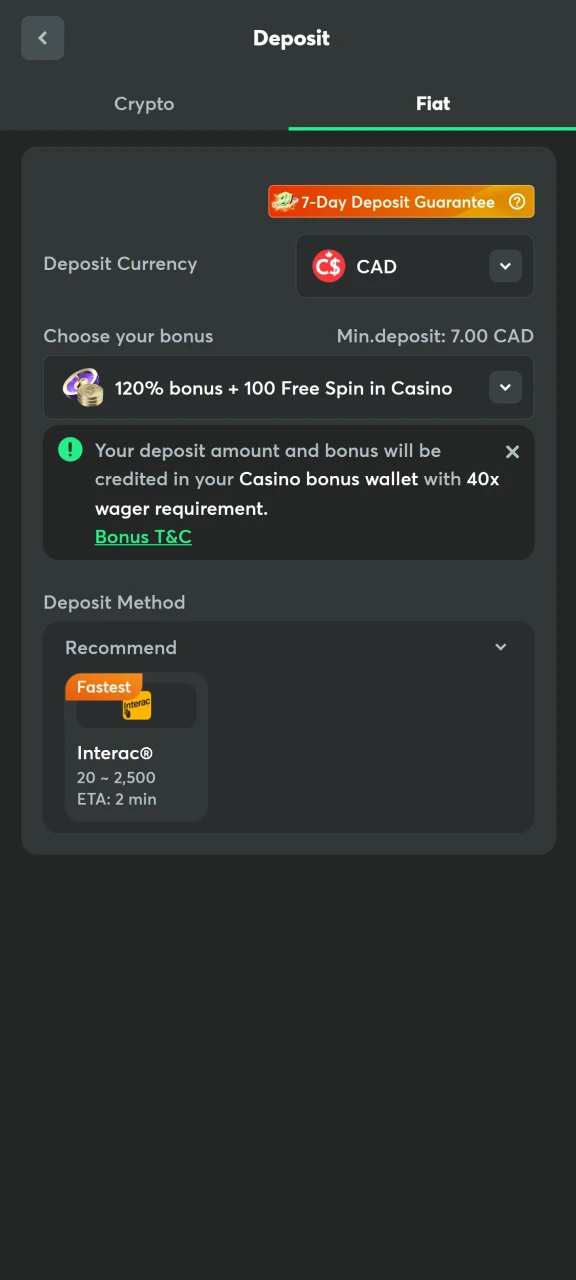Screen dimensions: 576x1280
Task: Click the Fastest badge on Interac card
Action: pos(104,687)
